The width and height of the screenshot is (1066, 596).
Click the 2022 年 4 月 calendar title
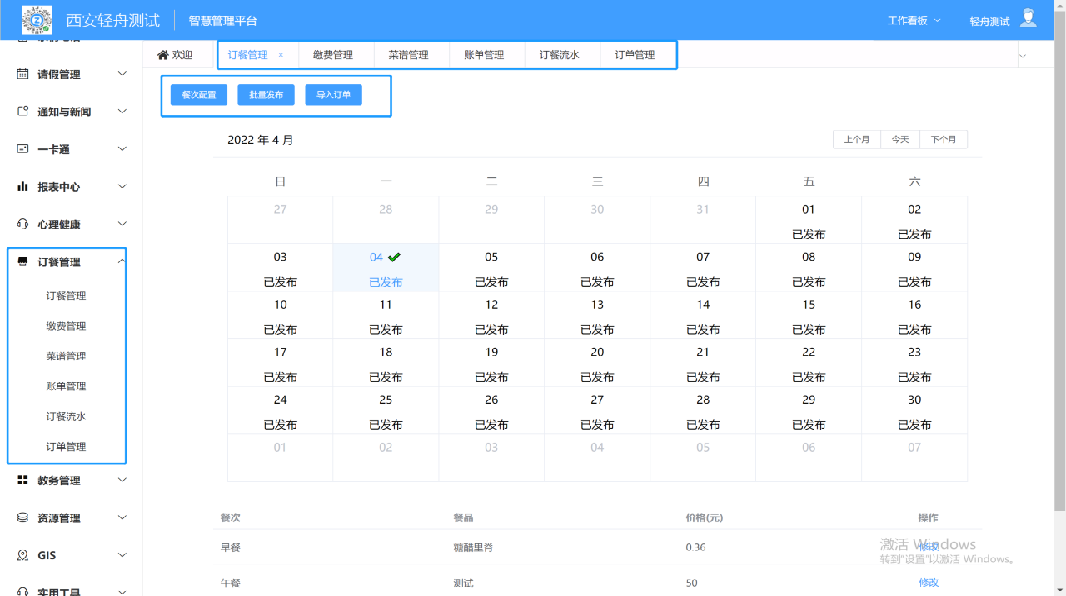point(260,140)
